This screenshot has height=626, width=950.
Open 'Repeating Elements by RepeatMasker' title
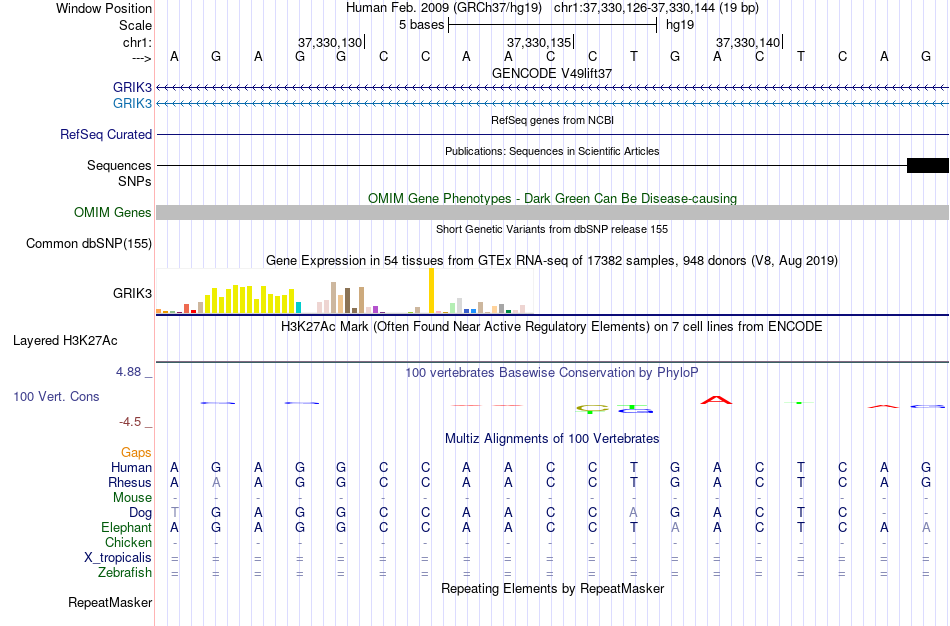[x=552, y=588]
